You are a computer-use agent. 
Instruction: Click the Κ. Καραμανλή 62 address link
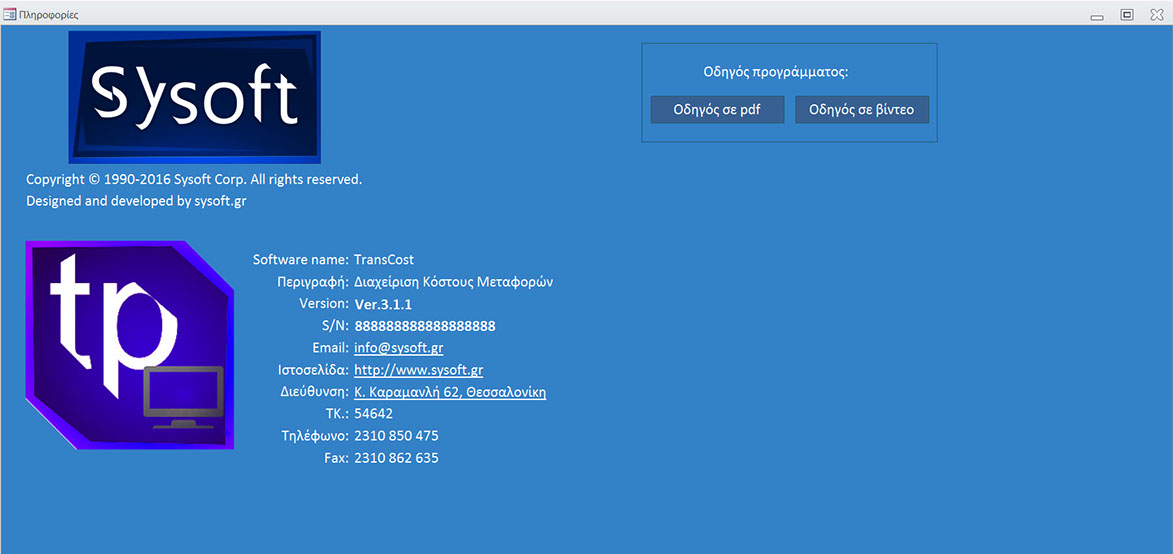[x=450, y=392]
